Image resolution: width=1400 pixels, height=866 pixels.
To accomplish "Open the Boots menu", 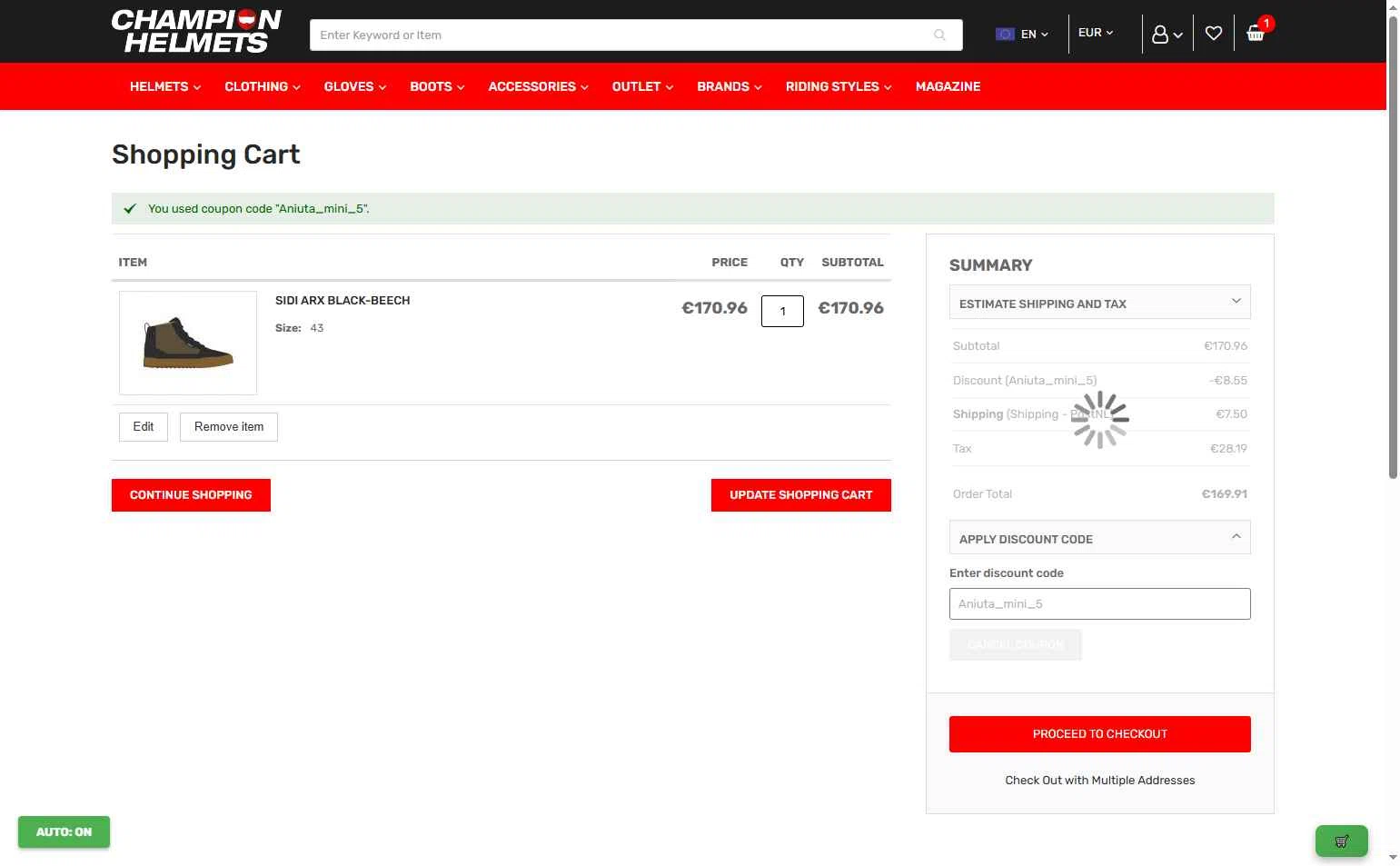I will 437,86.
